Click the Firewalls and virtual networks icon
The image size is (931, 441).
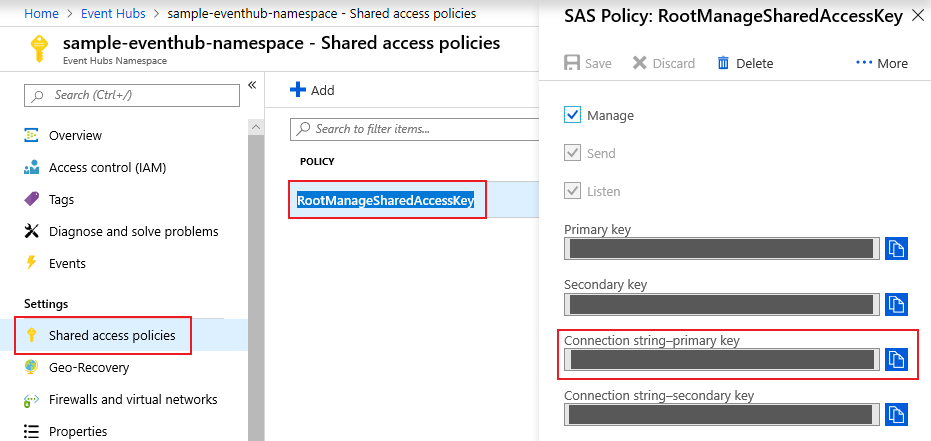click(31, 400)
